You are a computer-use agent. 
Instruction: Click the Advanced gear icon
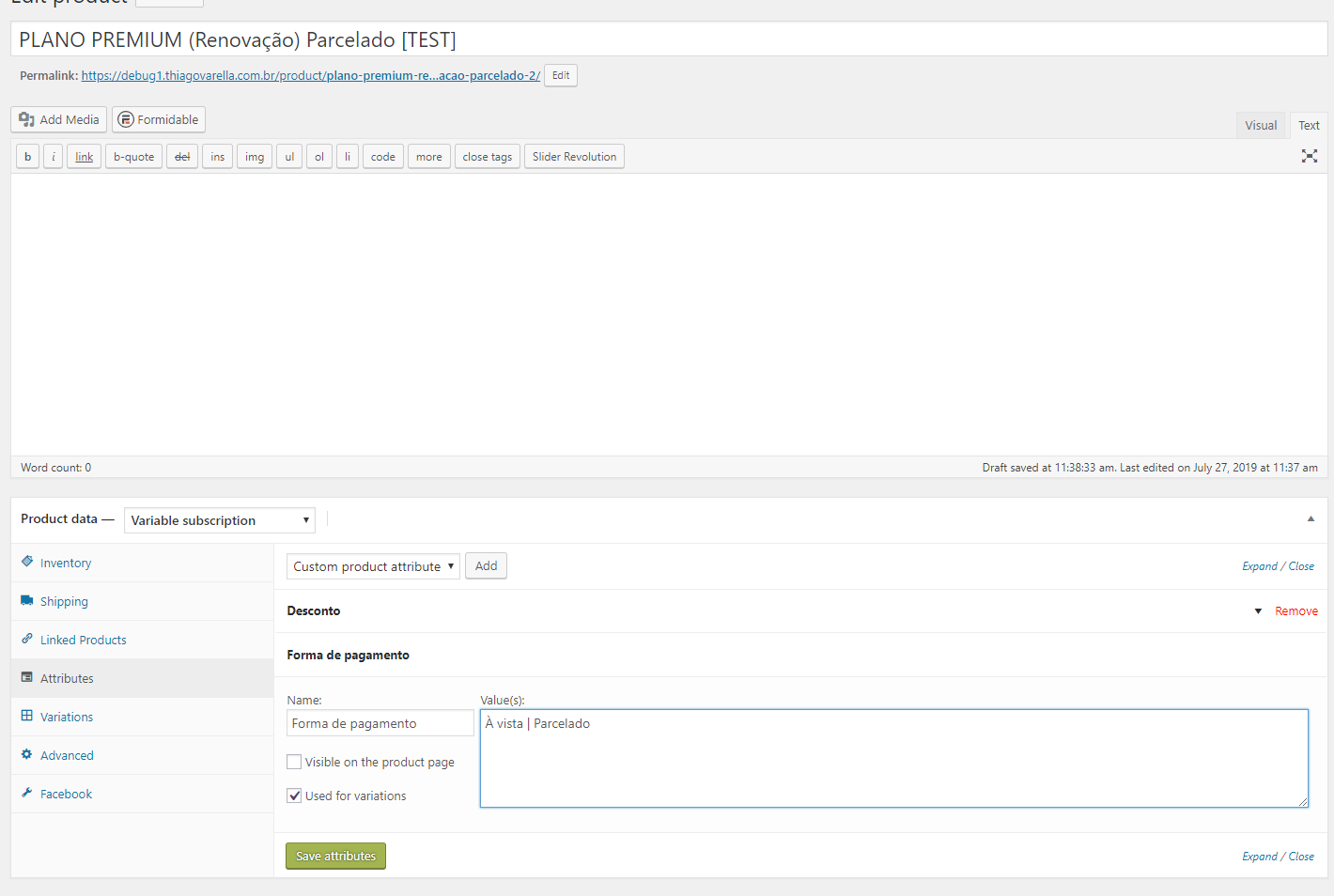(27, 754)
